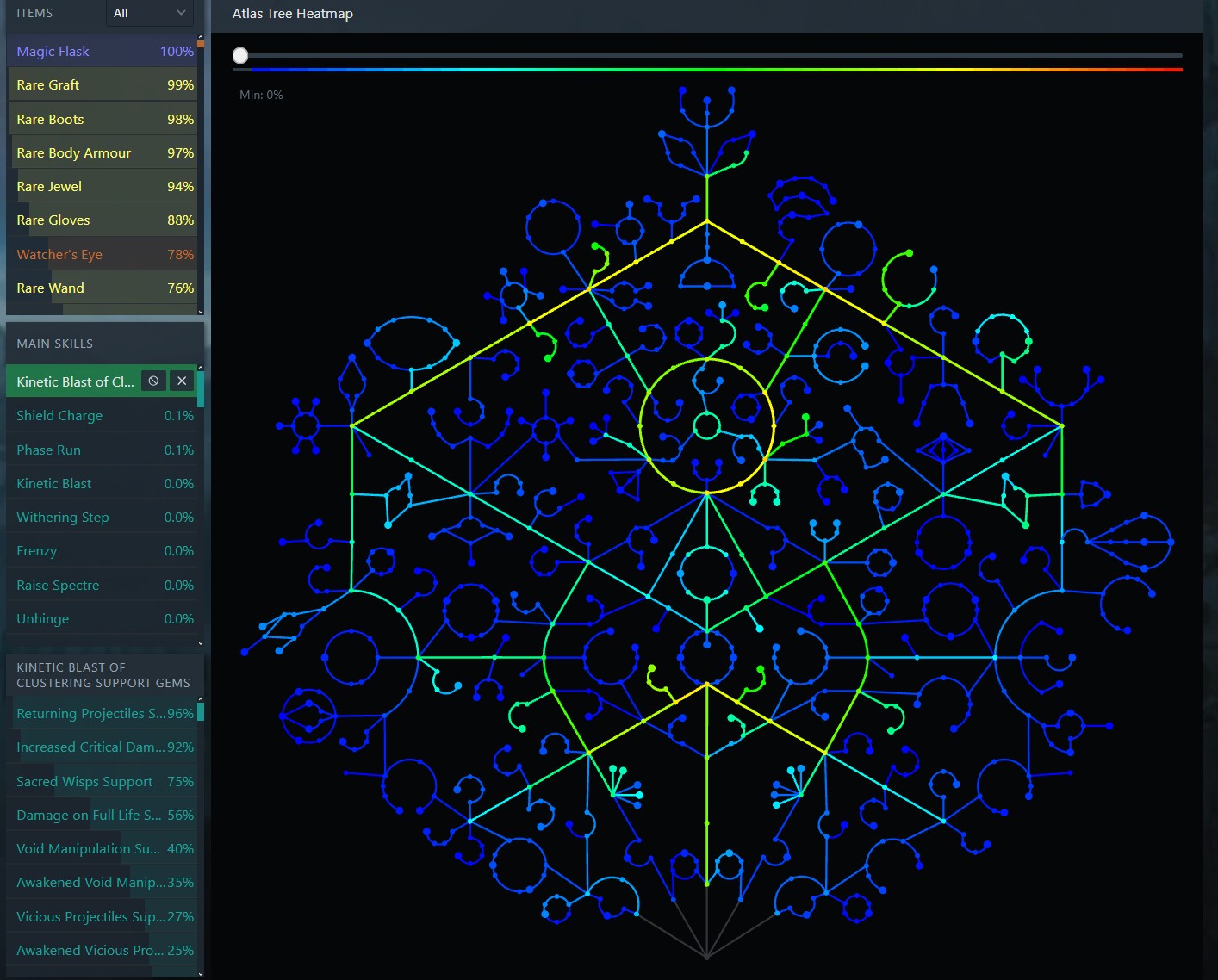
Task: Select the Damage on Full Life support gem
Action: coord(102,815)
